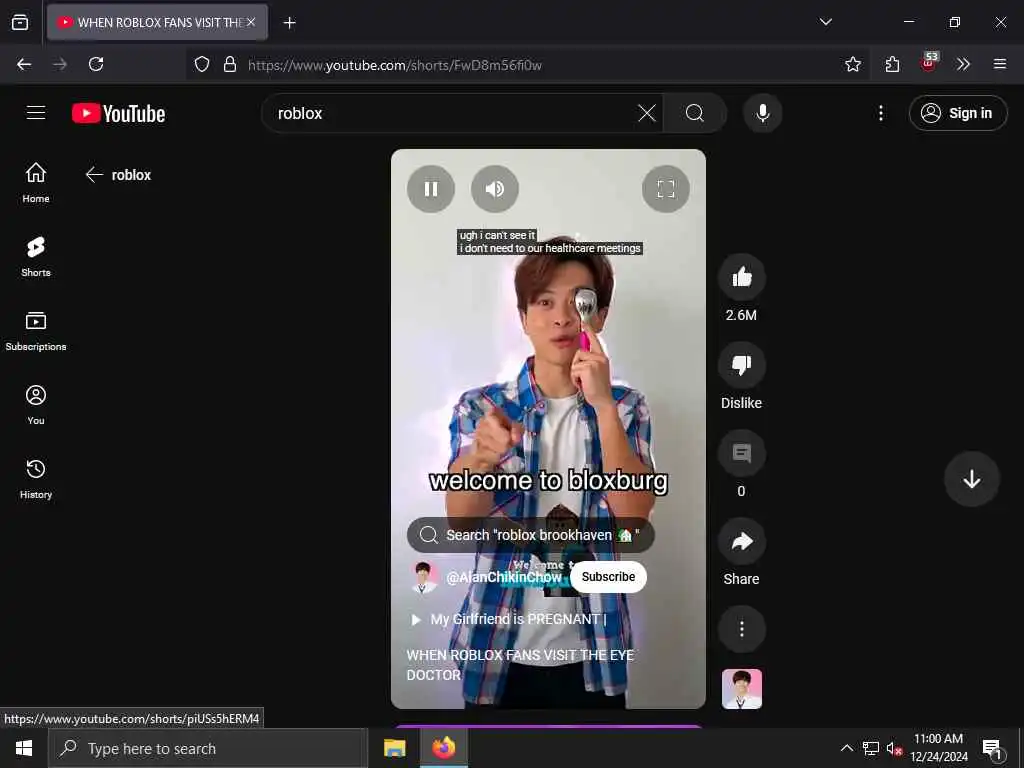This screenshot has width=1024, height=768.
Task: Show hidden system tray icons
Action: pos(846,748)
